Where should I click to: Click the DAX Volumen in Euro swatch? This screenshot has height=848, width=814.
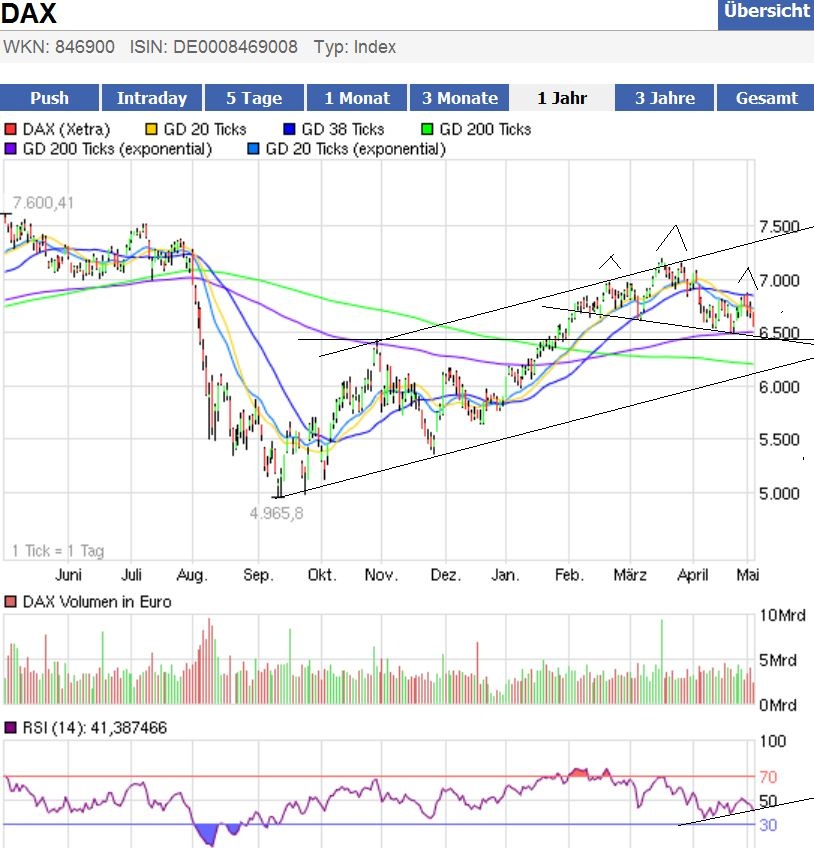tap(10, 602)
